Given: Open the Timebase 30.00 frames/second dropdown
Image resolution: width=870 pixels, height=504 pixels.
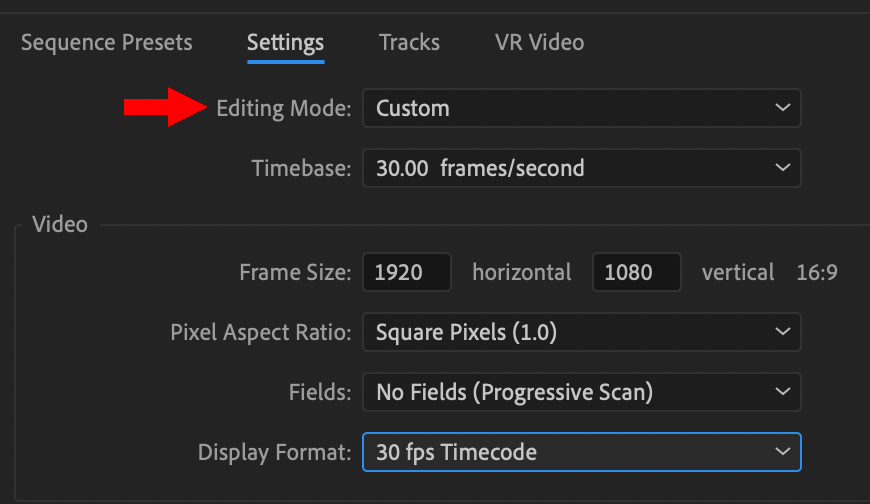Looking at the screenshot, I should (x=581, y=168).
